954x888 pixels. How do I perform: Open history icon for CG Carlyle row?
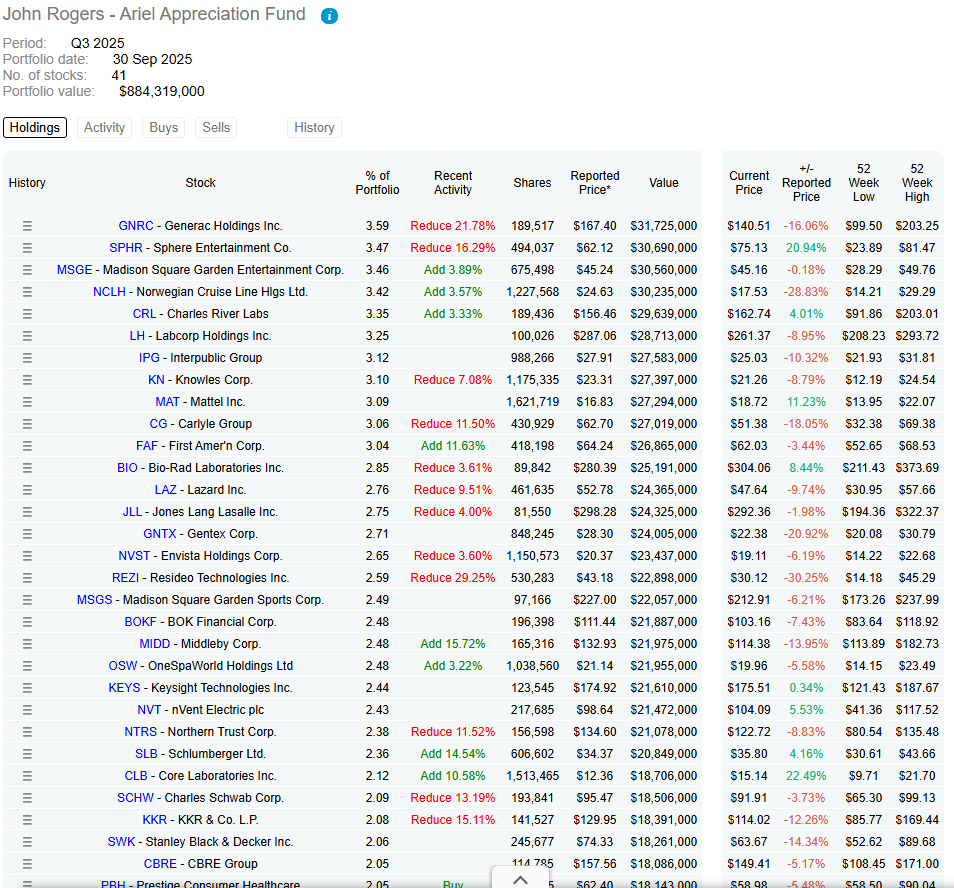click(x=27, y=424)
